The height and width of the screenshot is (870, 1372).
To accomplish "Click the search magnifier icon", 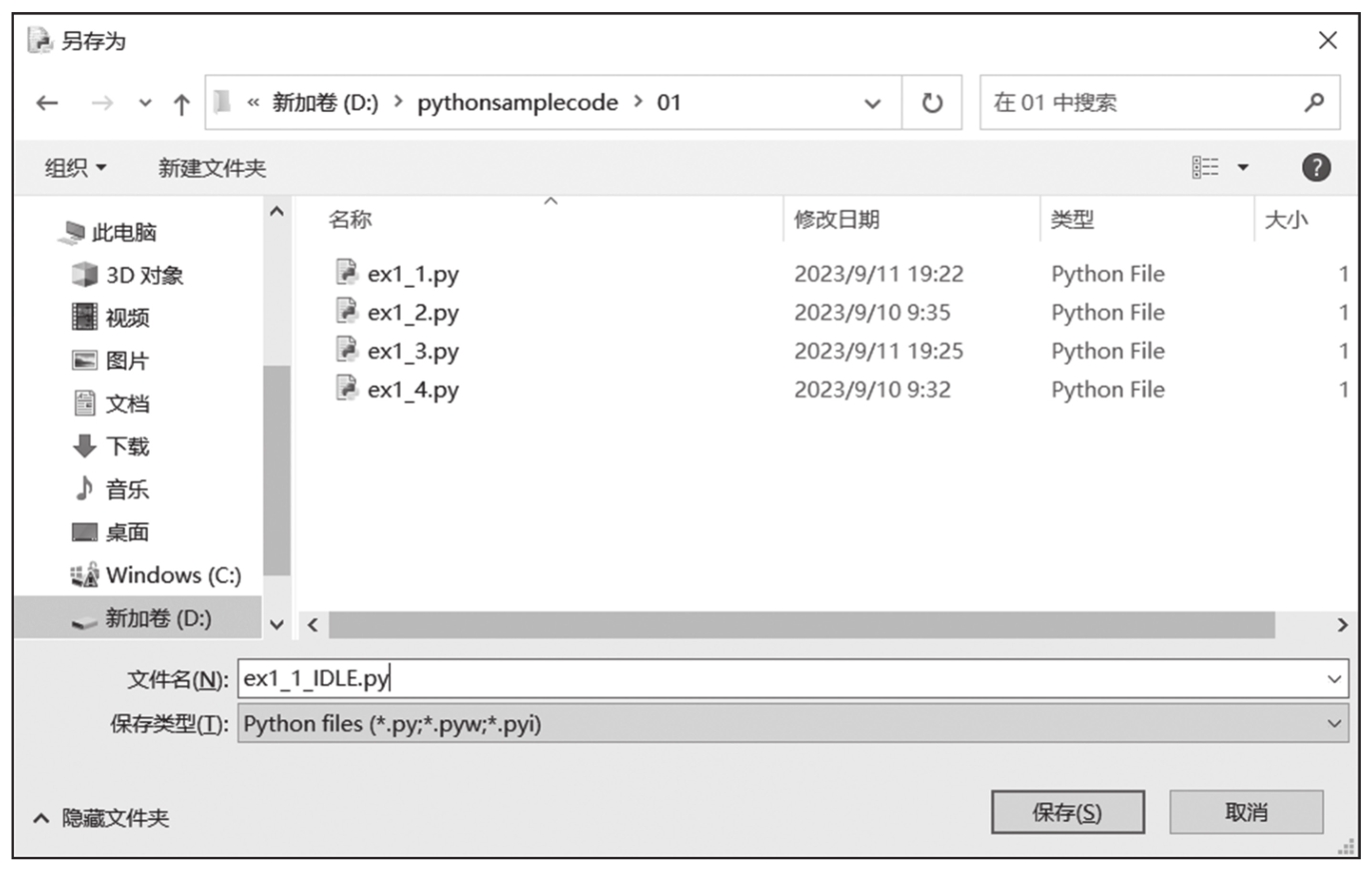I will (1314, 103).
